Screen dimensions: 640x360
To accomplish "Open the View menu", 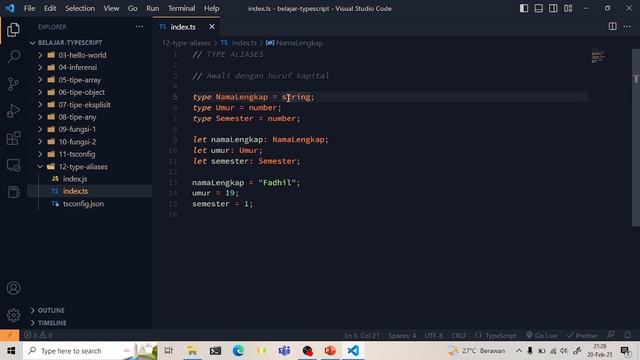I will pyautogui.click(x=111, y=8).
